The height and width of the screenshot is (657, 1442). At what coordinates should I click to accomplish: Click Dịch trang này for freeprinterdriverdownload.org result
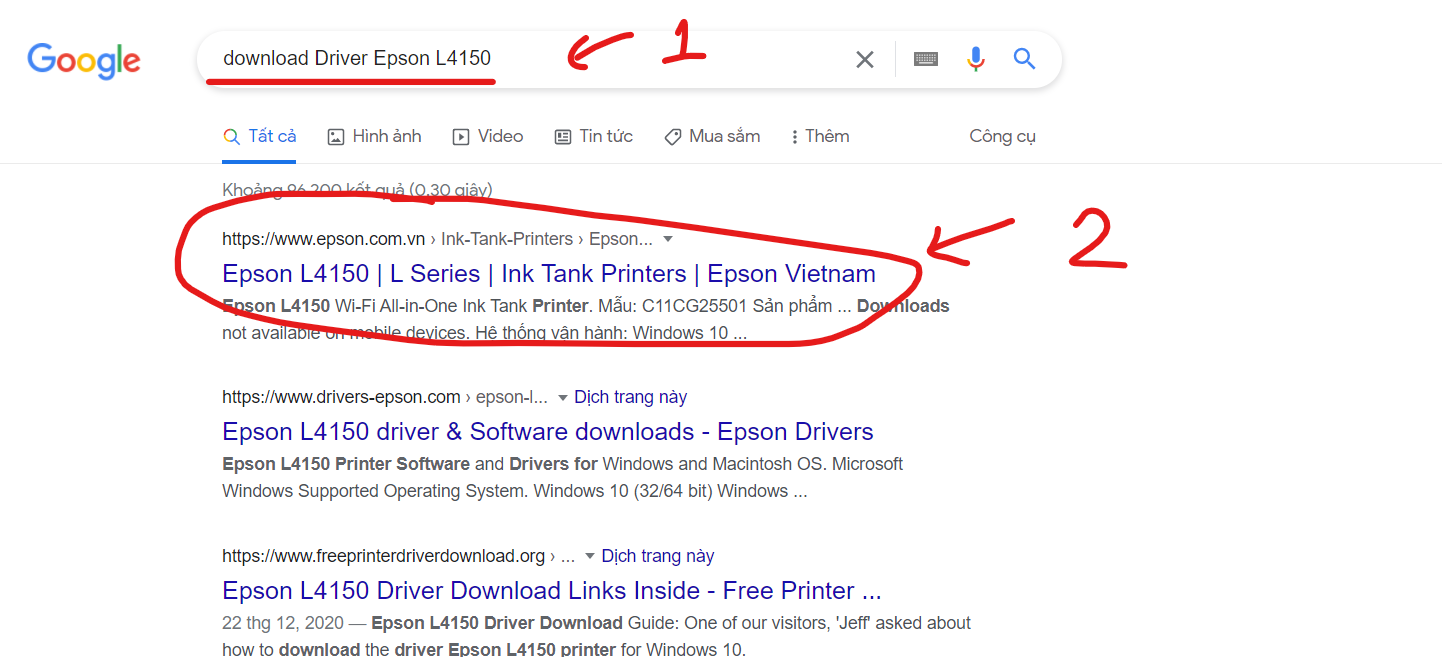[x=657, y=556]
